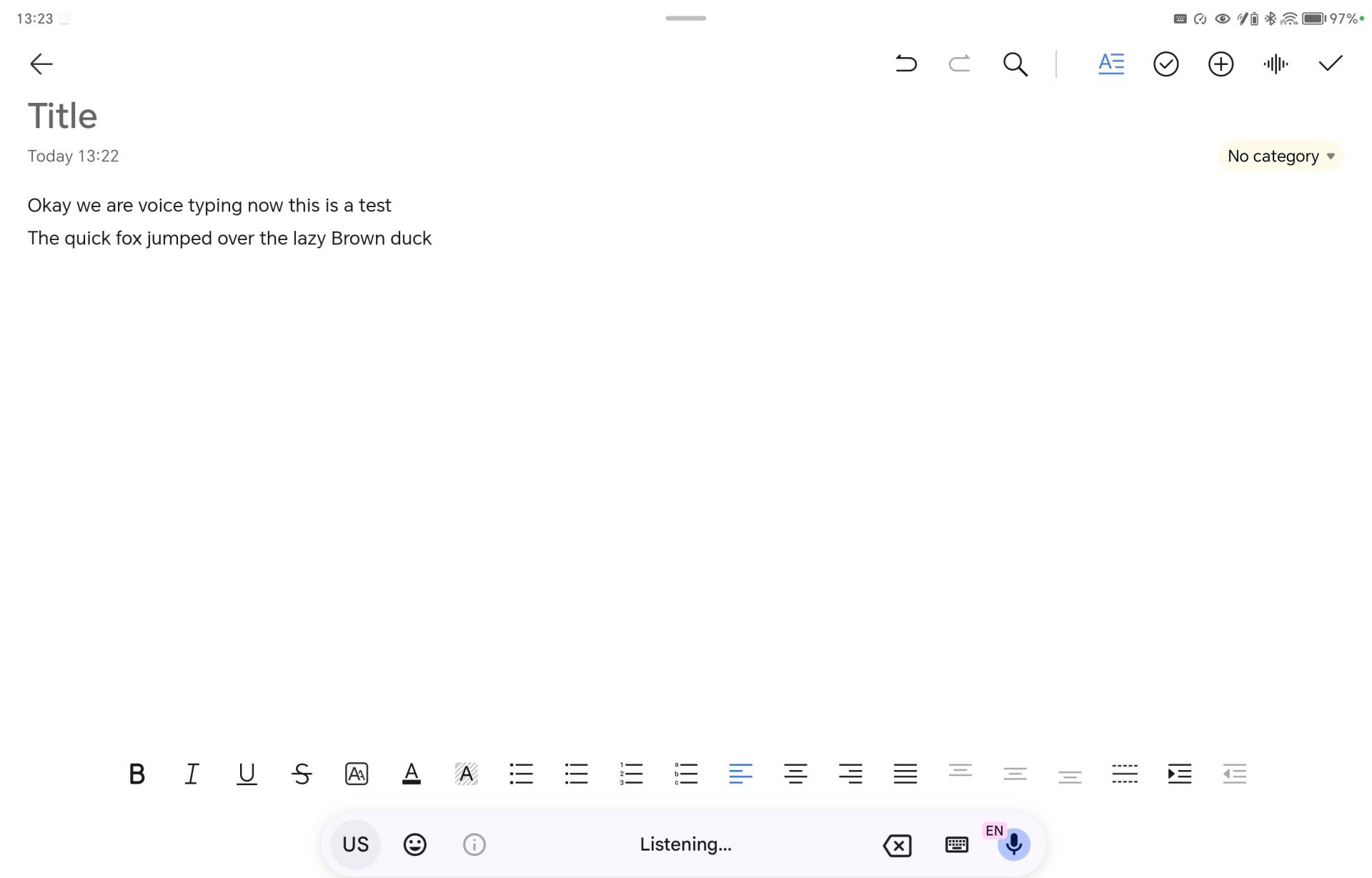The width and height of the screenshot is (1372, 878).
Task: Toggle the text formatting toolbar
Action: coord(1110,64)
